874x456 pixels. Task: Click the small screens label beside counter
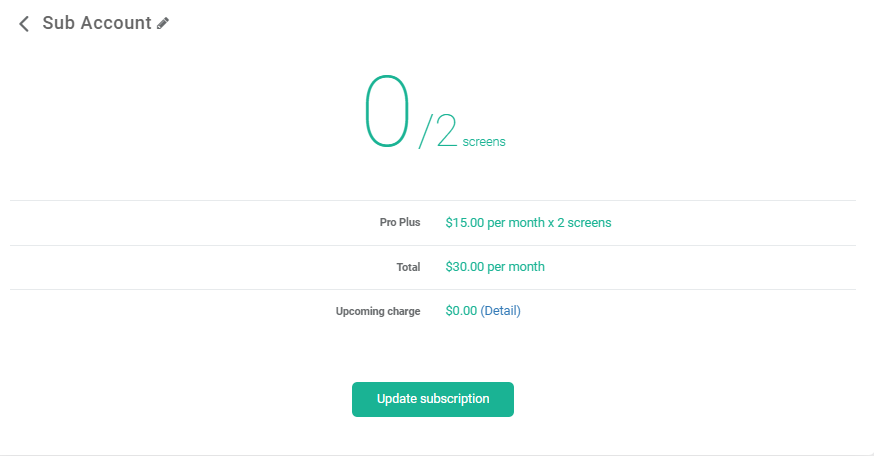pos(484,142)
